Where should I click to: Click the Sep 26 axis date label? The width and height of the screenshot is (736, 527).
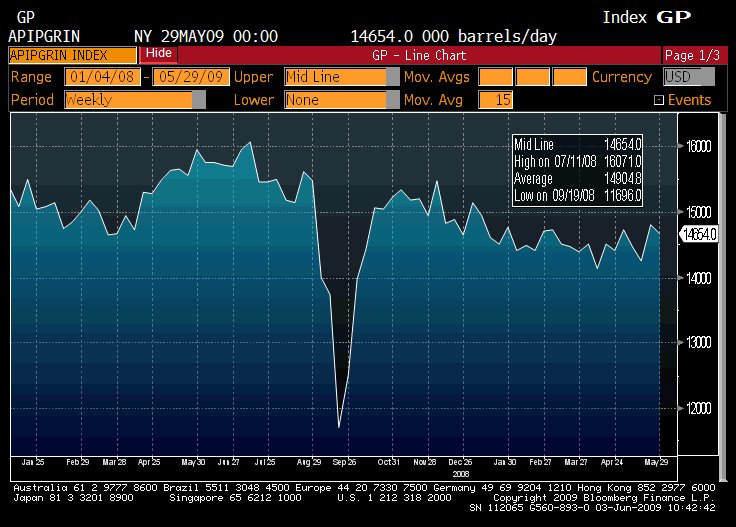pos(344,462)
